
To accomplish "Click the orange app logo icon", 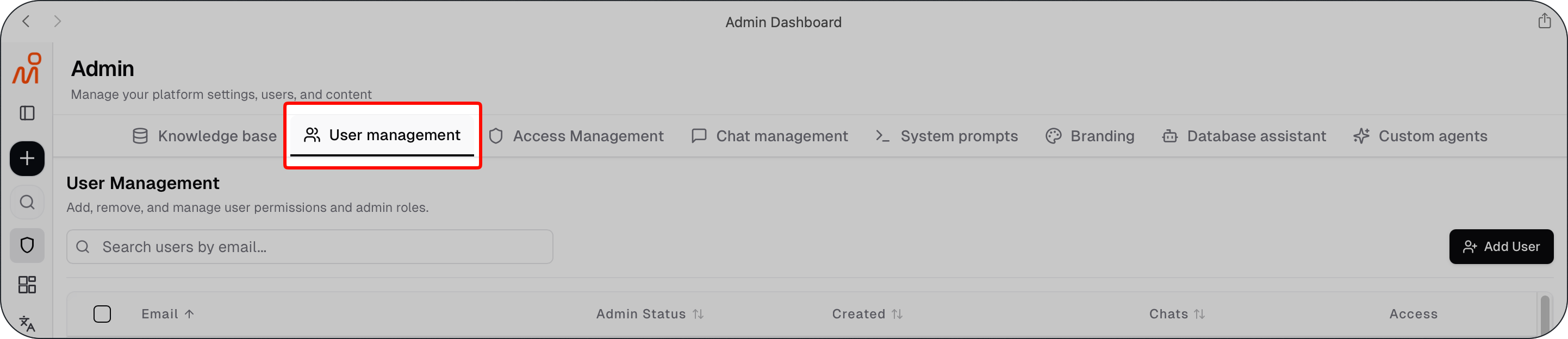I will (x=27, y=68).
